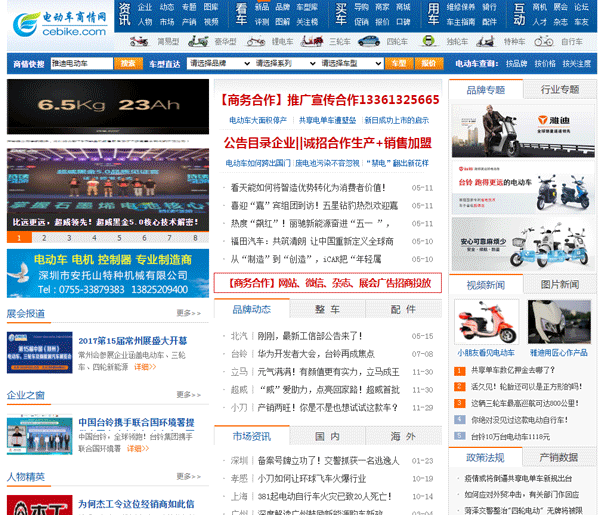Open rank 5 blue badge news item

[460, 436]
